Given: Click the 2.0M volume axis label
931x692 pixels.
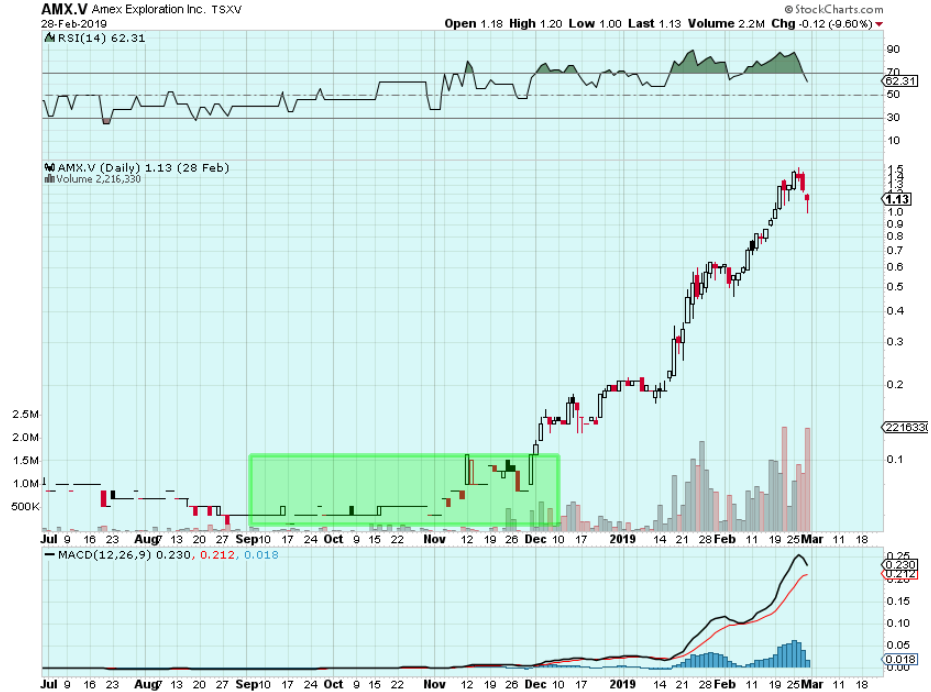Looking at the screenshot, I should click(26, 437).
